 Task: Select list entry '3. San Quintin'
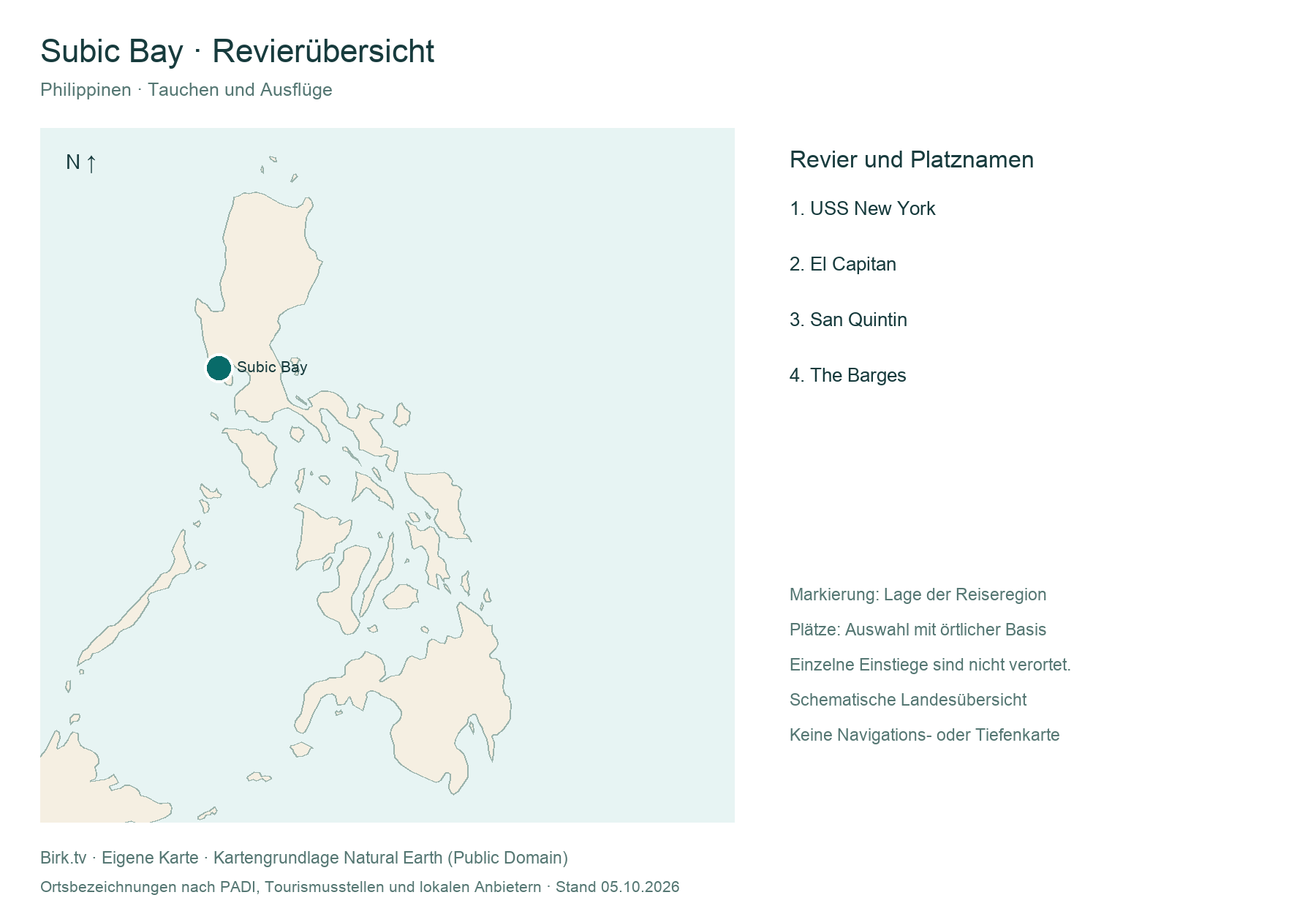848,320
